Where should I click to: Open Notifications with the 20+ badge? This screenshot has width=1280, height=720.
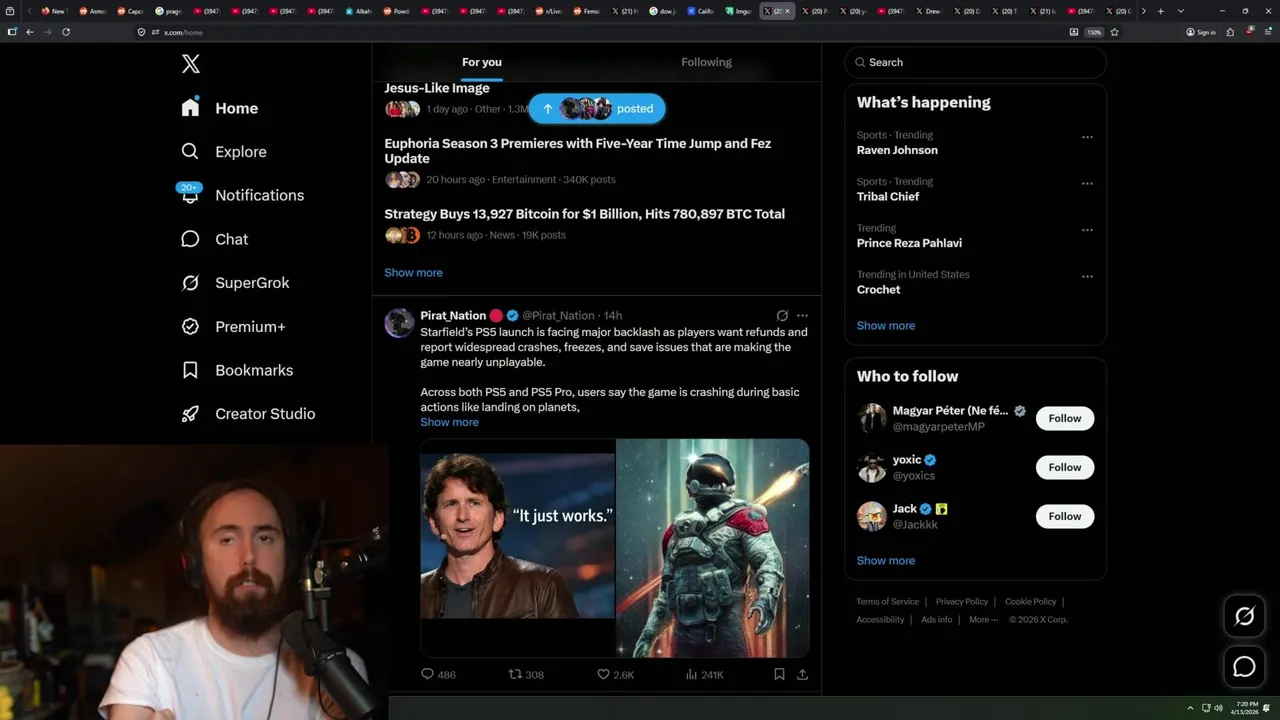(242, 195)
